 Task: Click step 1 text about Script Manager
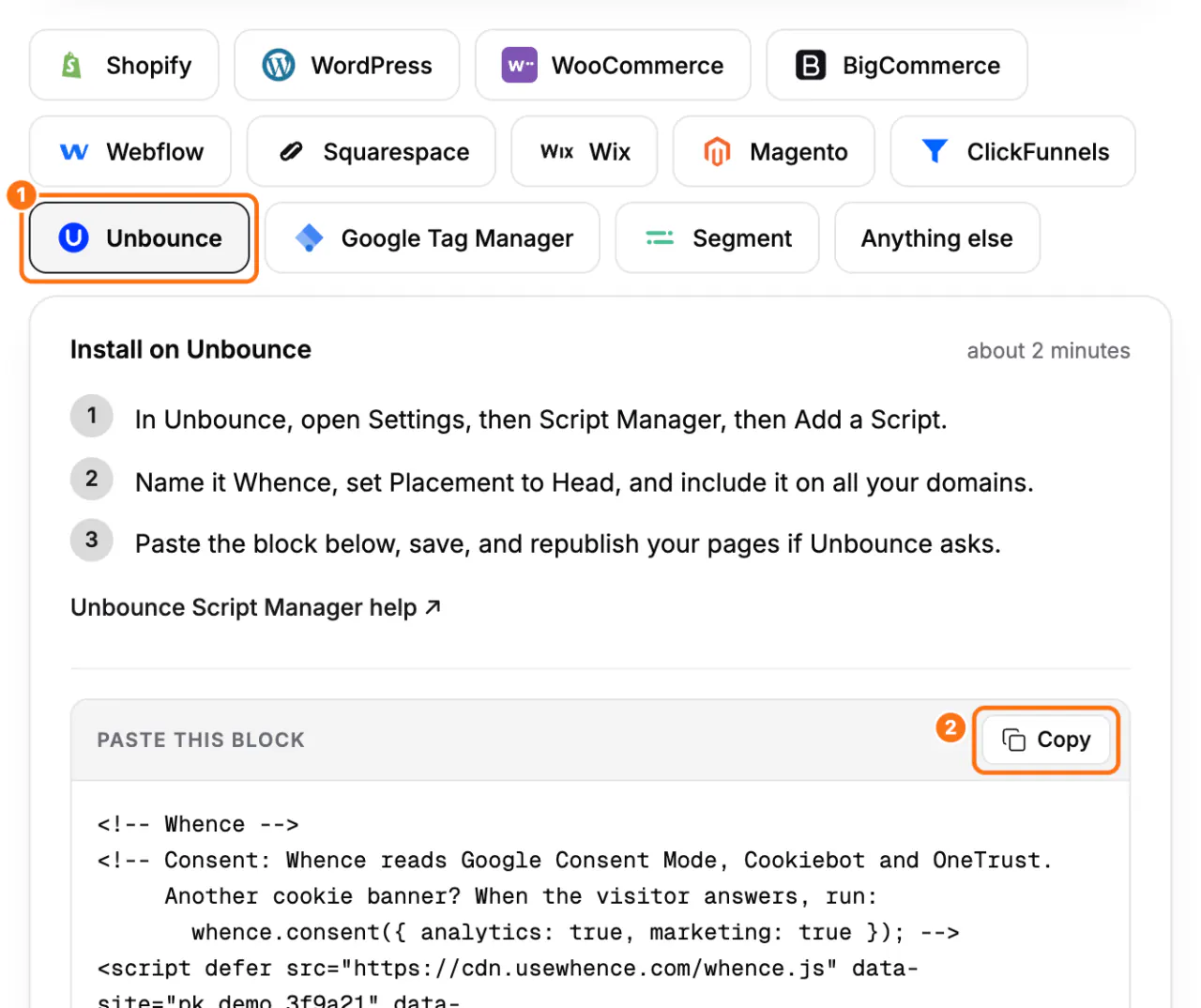540,420
